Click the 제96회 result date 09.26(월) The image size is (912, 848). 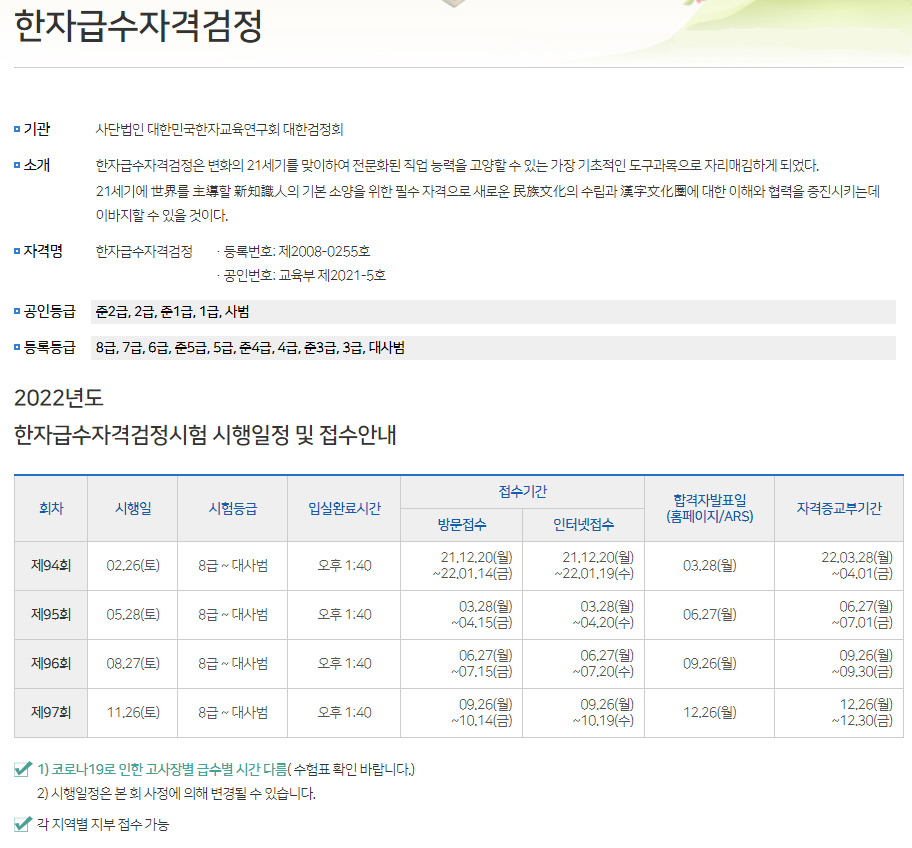click(710, 663)
